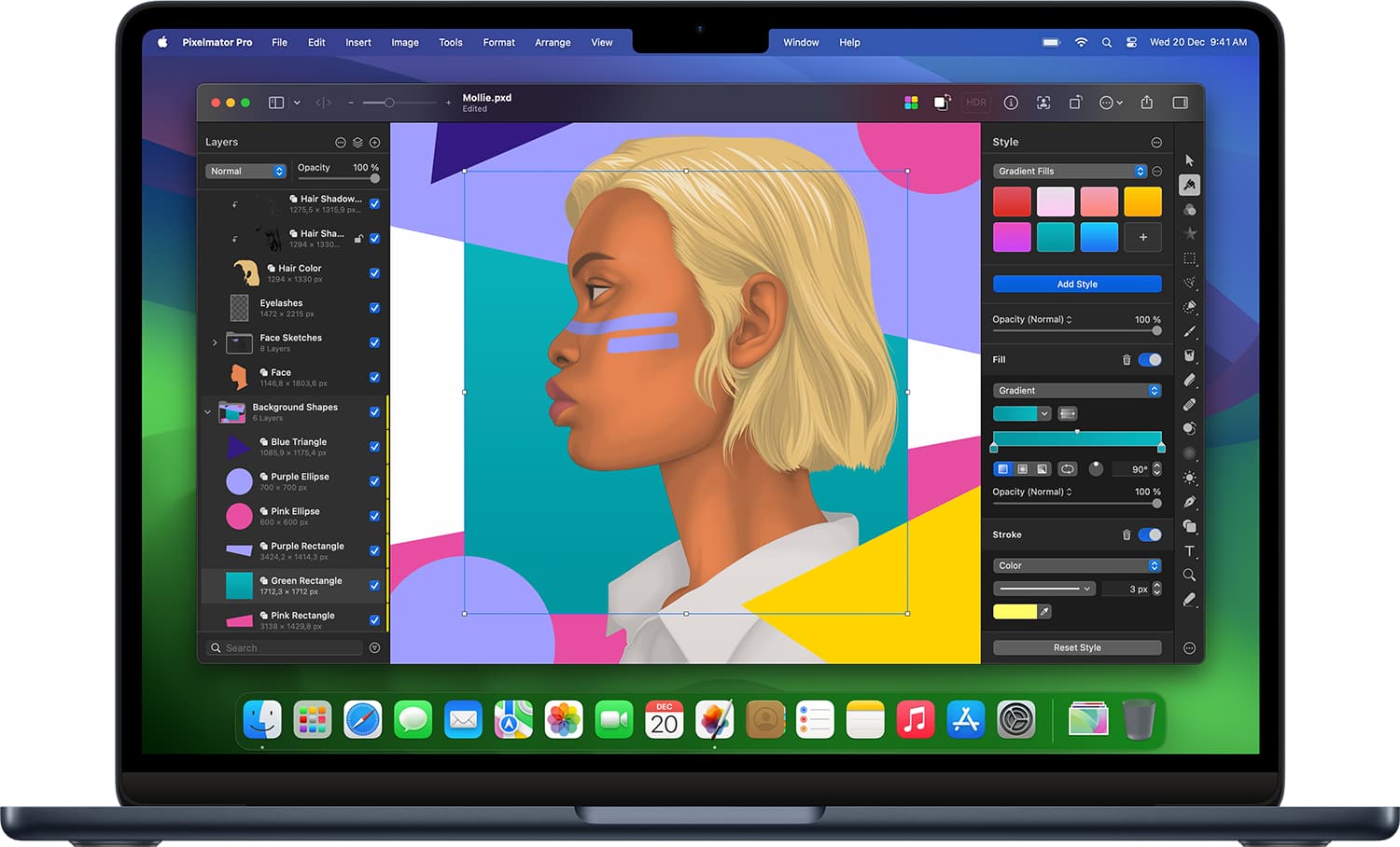Screen dimensions: 1400x847
Task: Open the stroke line style dropdown
Action: 1043,589
